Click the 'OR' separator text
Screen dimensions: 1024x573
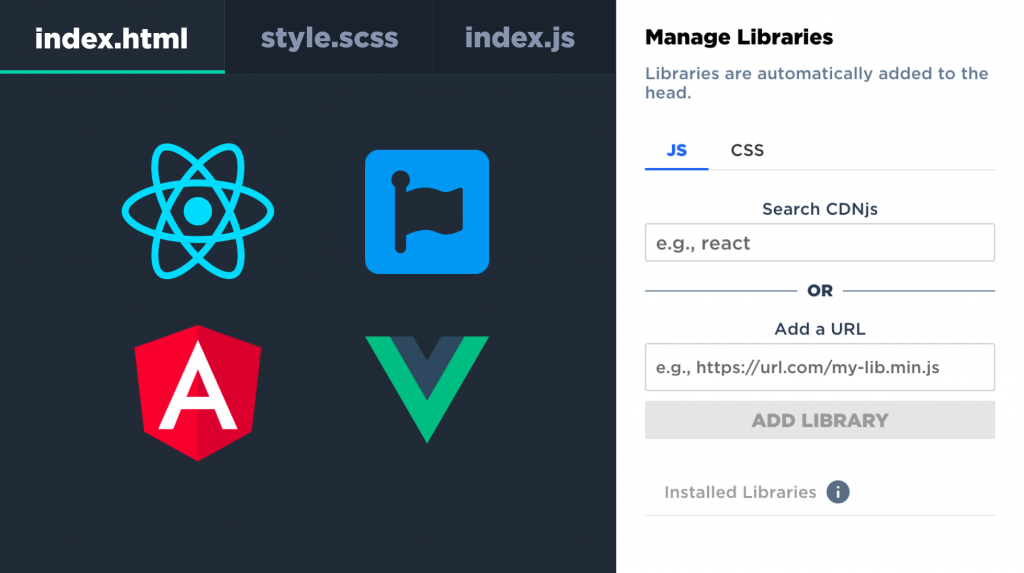(820, 291)
